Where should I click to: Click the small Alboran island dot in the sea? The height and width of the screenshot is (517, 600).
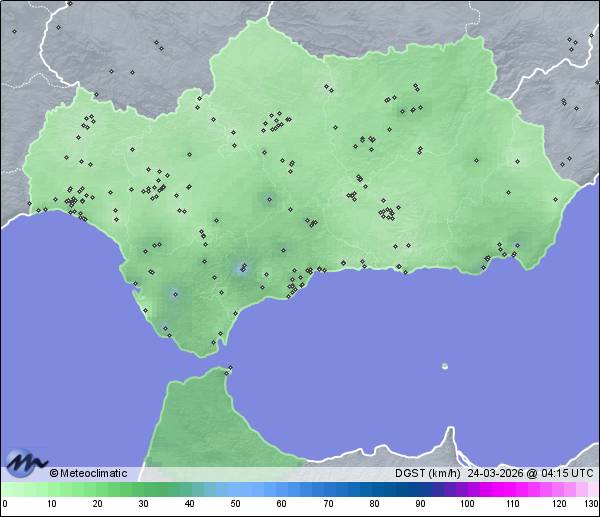point(444,366)
